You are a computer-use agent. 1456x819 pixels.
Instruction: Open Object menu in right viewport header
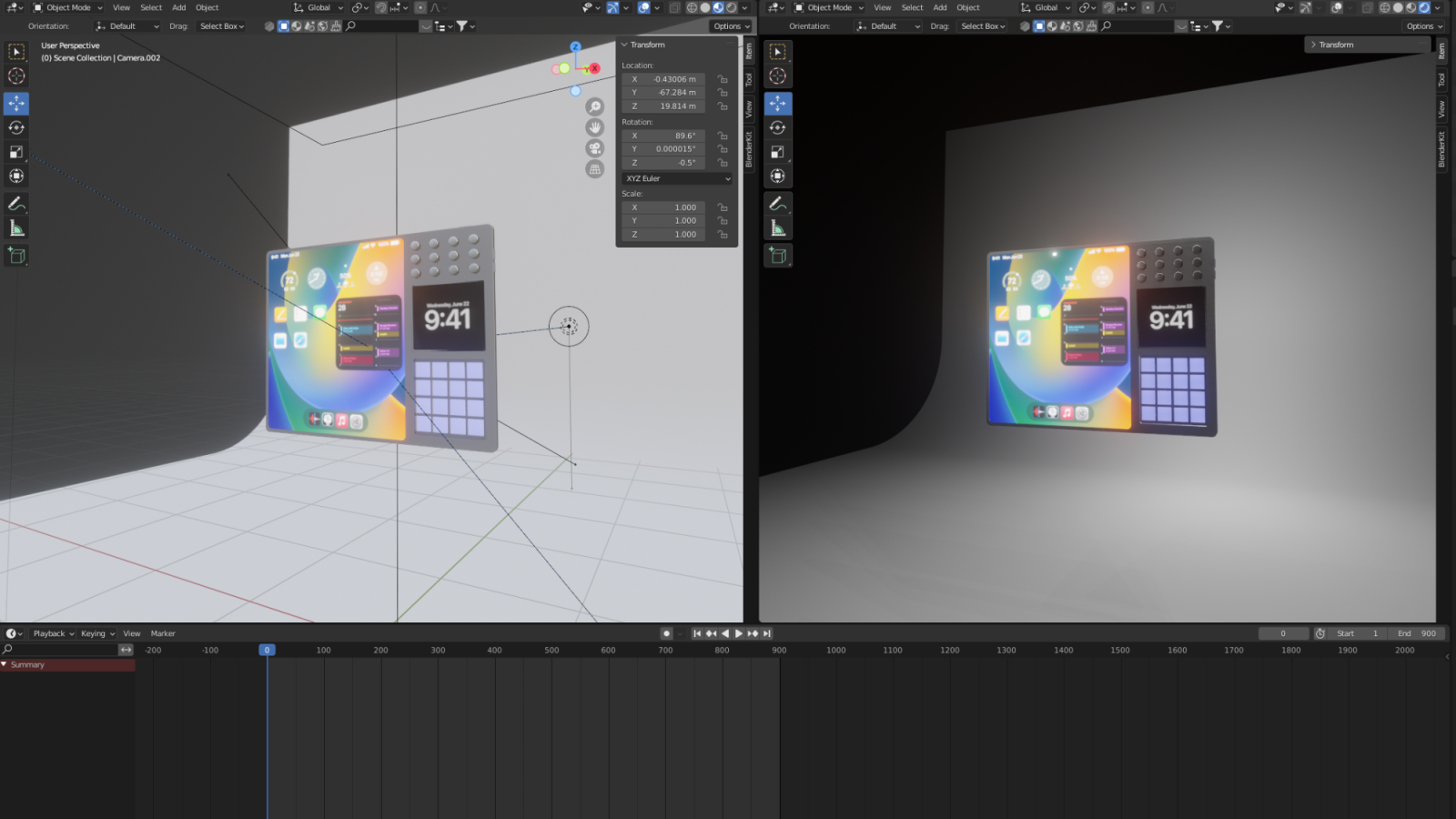[968, 7]
